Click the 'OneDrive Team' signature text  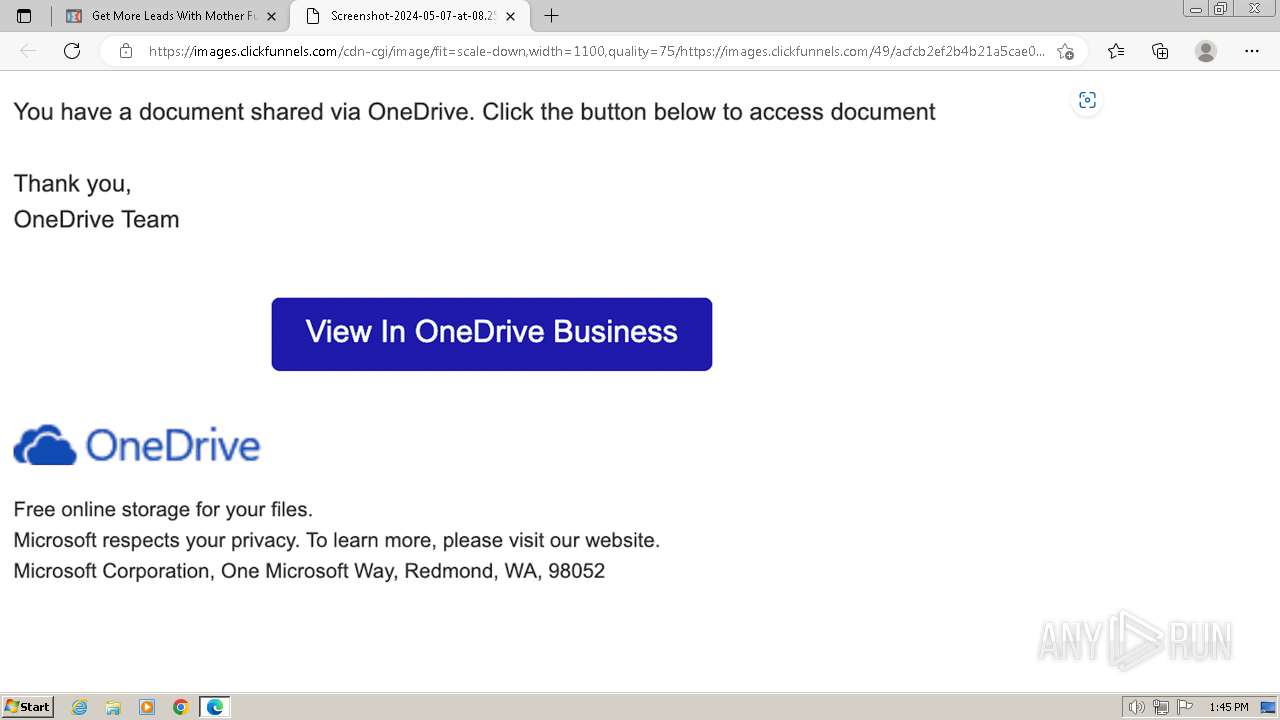96,219
